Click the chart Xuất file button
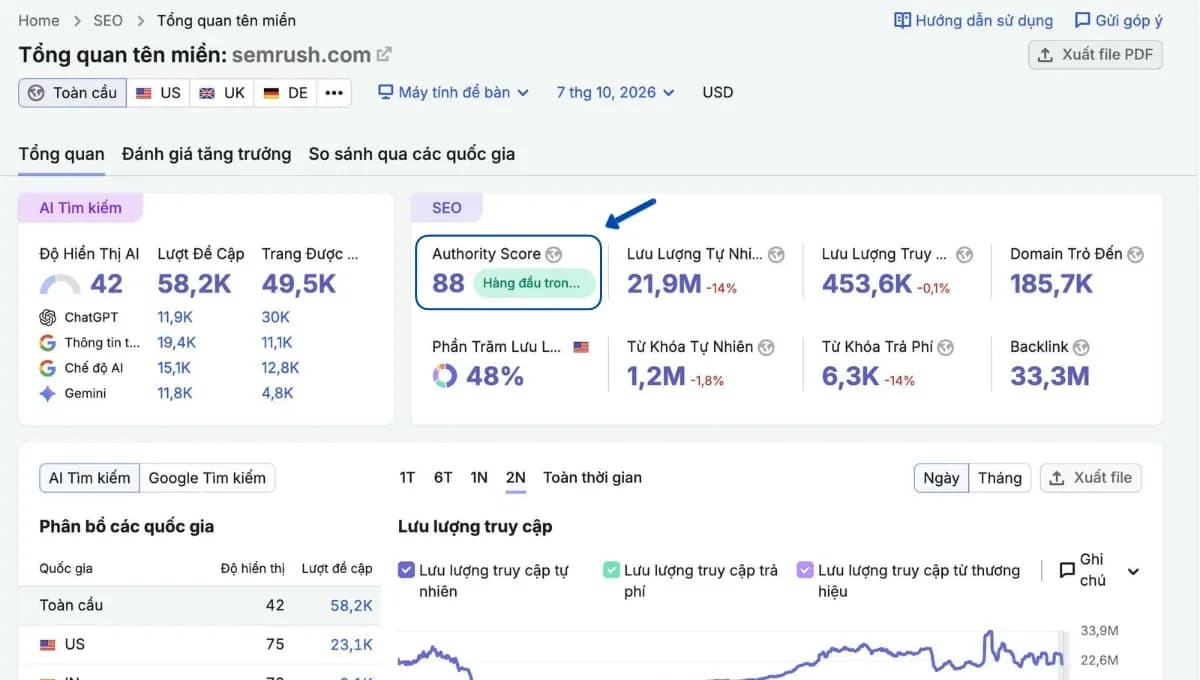The image size is (1200, 680). click(x=1090, y=478)
